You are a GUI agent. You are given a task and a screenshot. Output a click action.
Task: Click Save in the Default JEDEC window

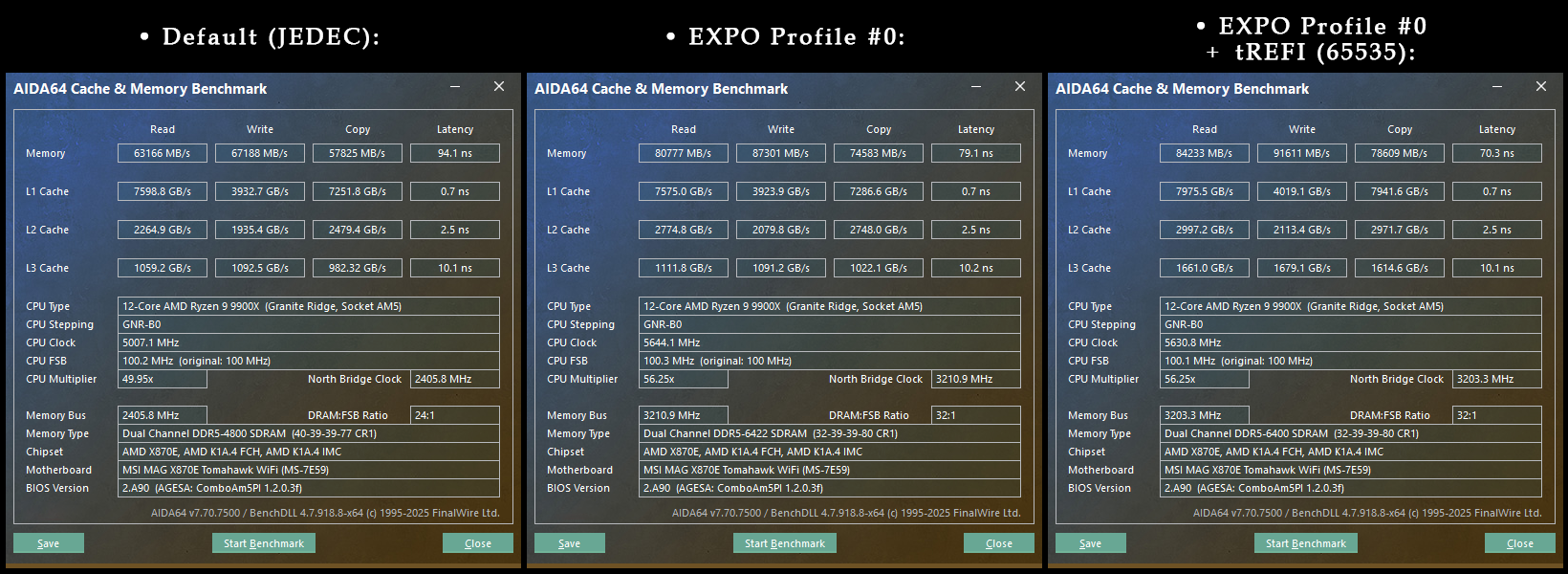pyautogui.click(x=49, y=543)
